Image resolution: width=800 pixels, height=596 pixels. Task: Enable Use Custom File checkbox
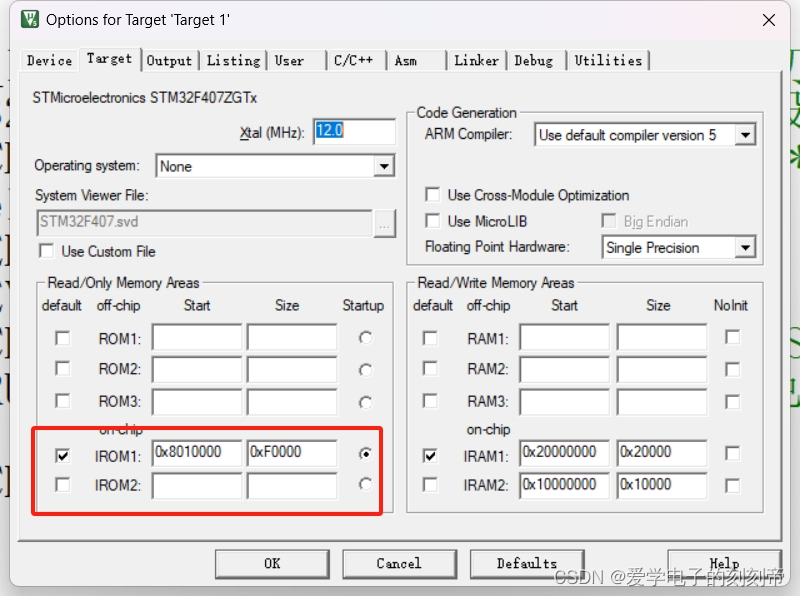tap(47, 251)
